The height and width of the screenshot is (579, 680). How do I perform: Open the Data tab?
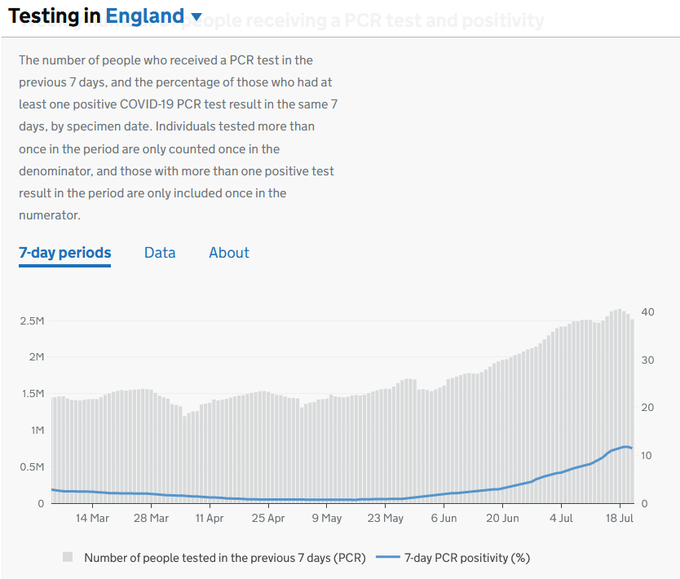click(x=160, y=253)
